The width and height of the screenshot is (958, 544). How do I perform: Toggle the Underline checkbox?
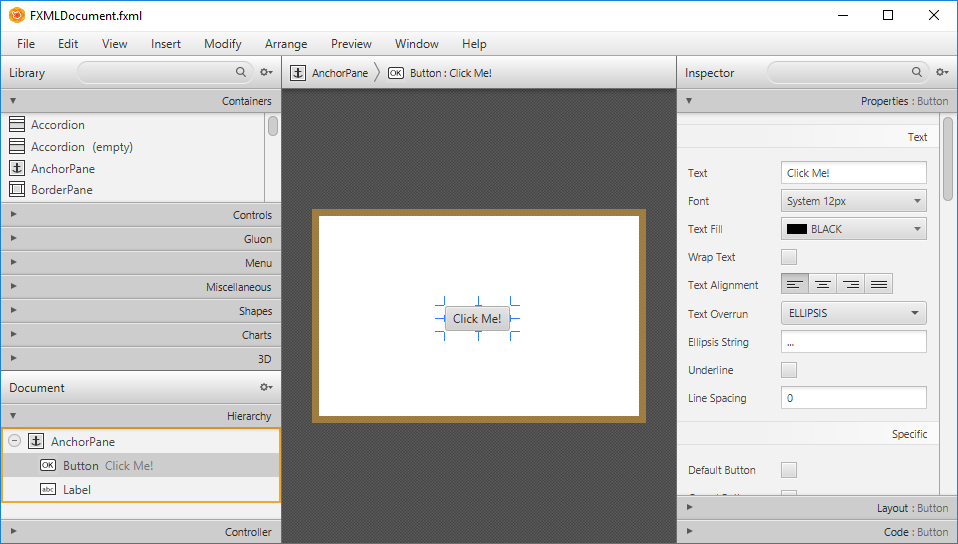tap(789, 370)
